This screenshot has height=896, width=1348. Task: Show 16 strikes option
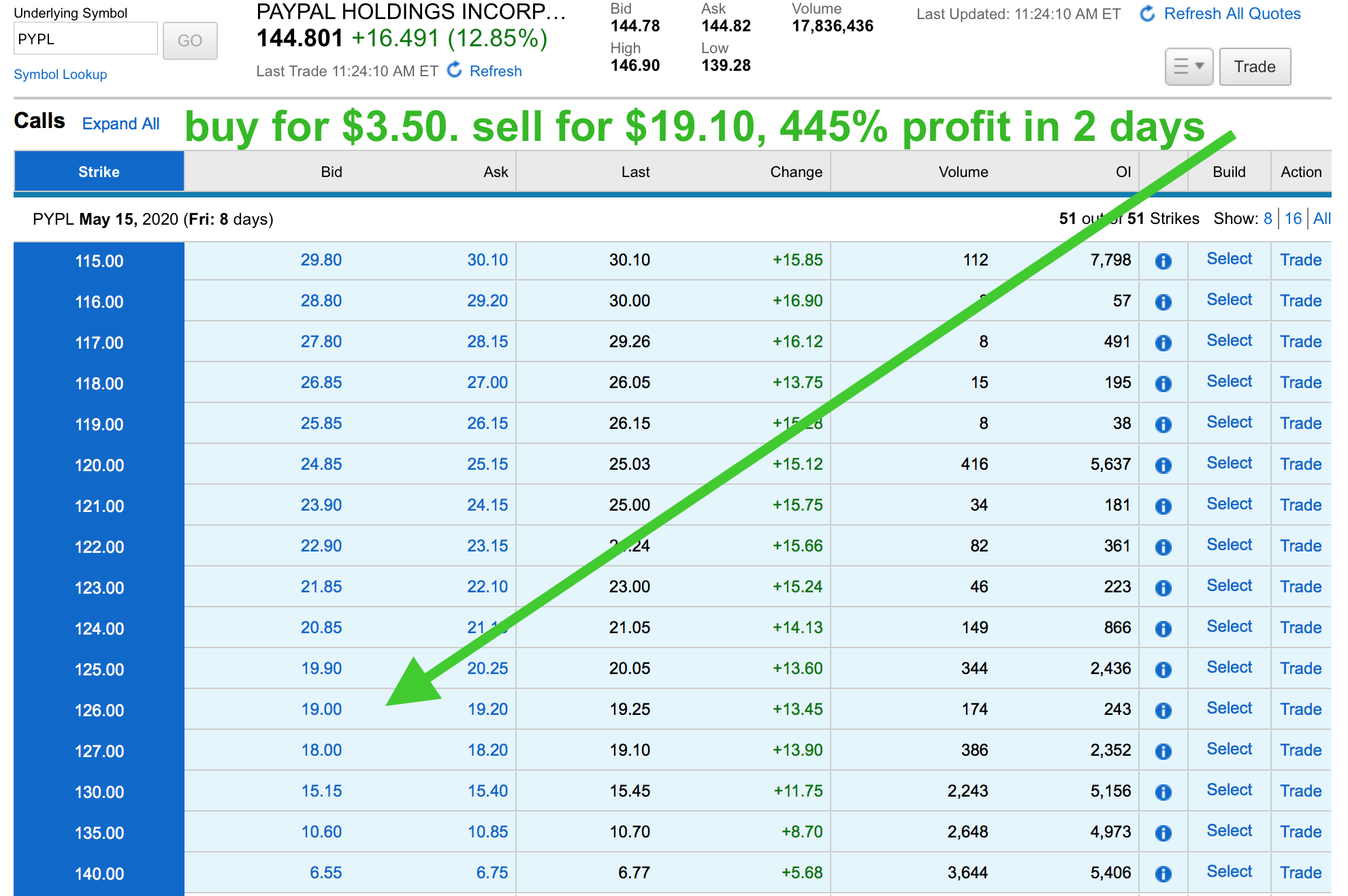[1293, 219]
